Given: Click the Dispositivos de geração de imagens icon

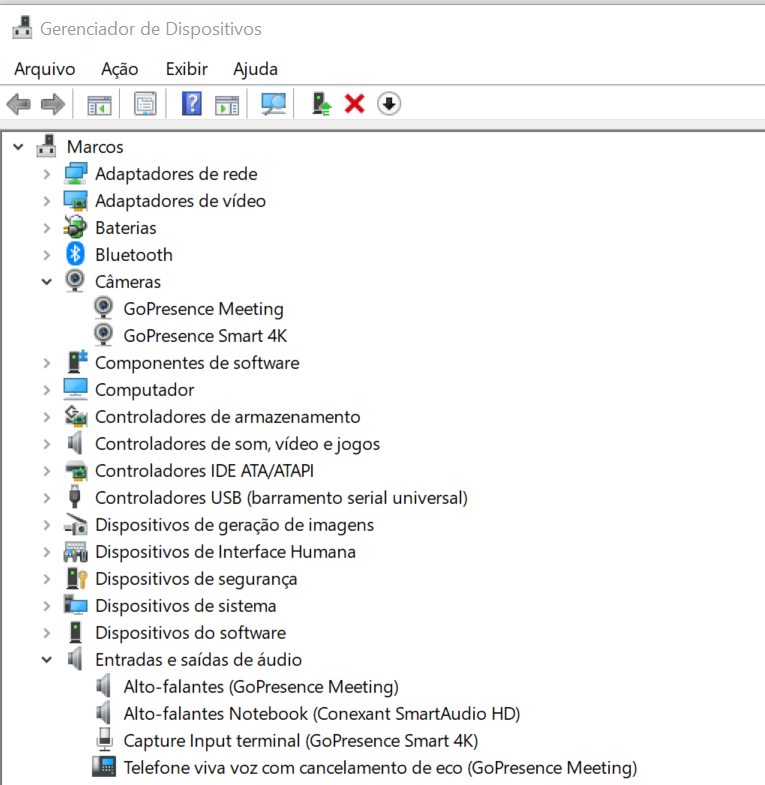Looking at the screenshot, I should [x=76, y=525].
